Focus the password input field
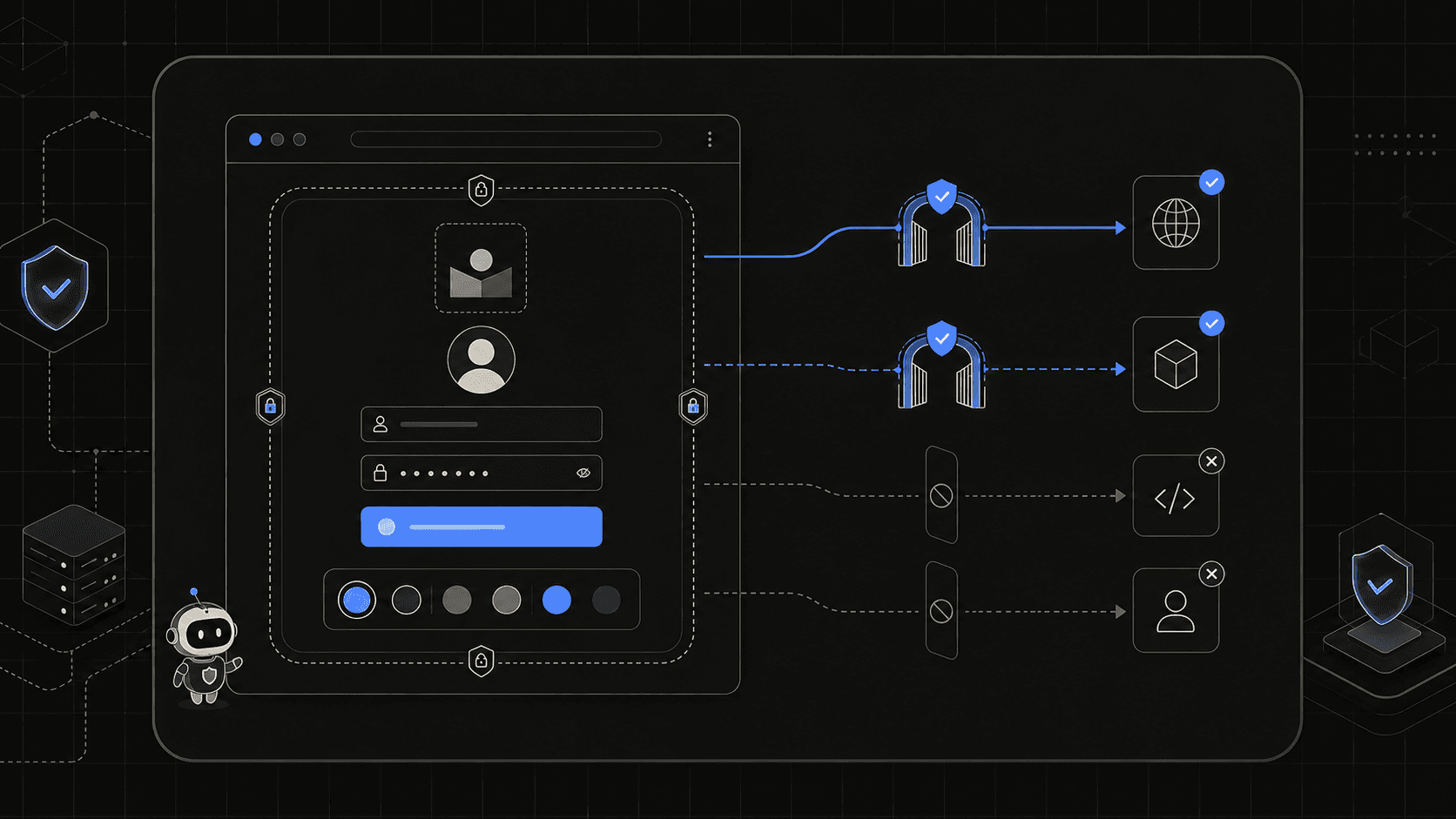This screenshot has height=819, width=1456. tap(482, 473)
